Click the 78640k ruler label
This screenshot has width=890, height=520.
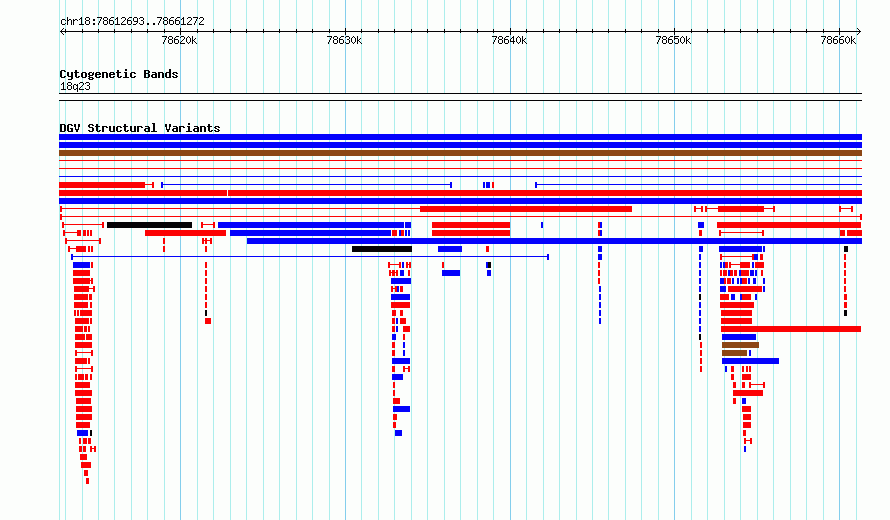(x=509, y=40)
